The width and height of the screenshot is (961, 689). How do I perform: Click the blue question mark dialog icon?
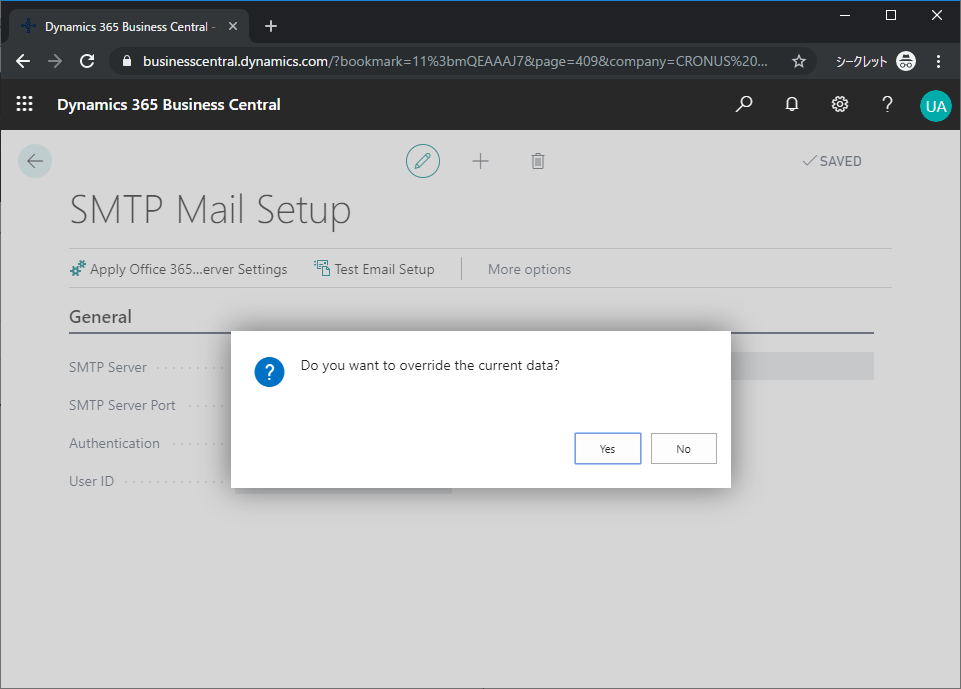[269, 372]
